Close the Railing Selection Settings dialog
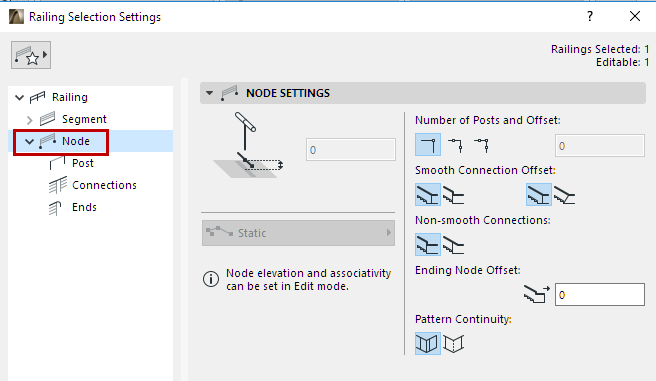656x381 pixels. coord(635,16)
